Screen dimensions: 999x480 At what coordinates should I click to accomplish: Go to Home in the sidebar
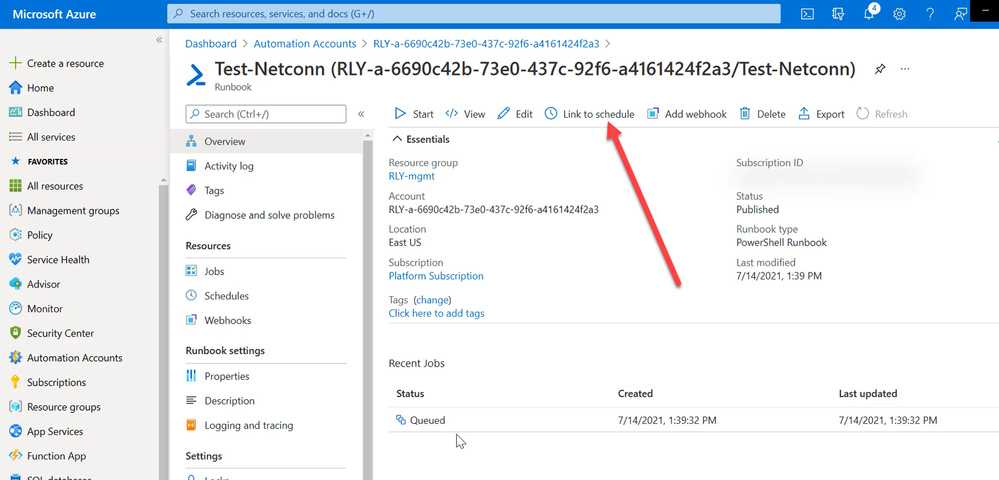coord(40,88)
